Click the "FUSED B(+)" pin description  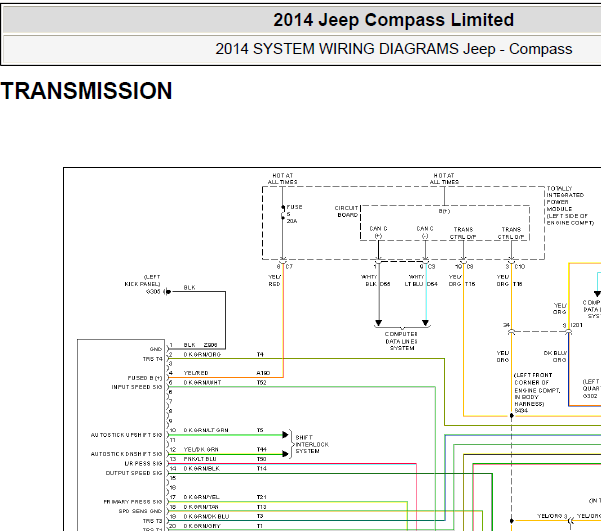tap(145, 378)
